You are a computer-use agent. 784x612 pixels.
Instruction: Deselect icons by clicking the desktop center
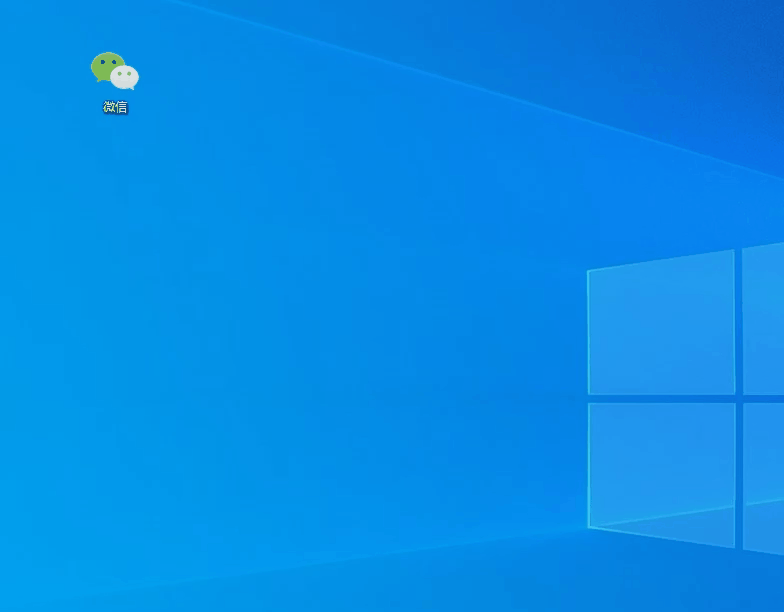[x=392, y=306]
